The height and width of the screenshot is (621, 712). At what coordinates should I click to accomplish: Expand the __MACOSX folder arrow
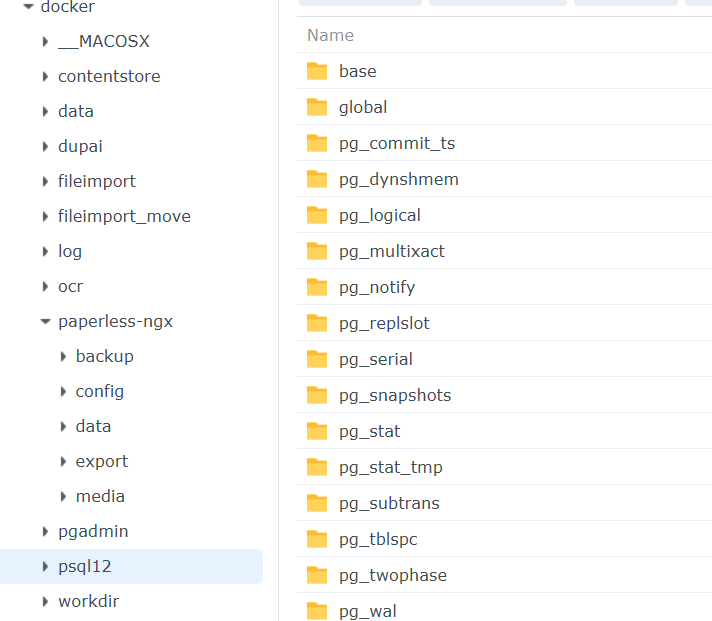coord(45,41)
